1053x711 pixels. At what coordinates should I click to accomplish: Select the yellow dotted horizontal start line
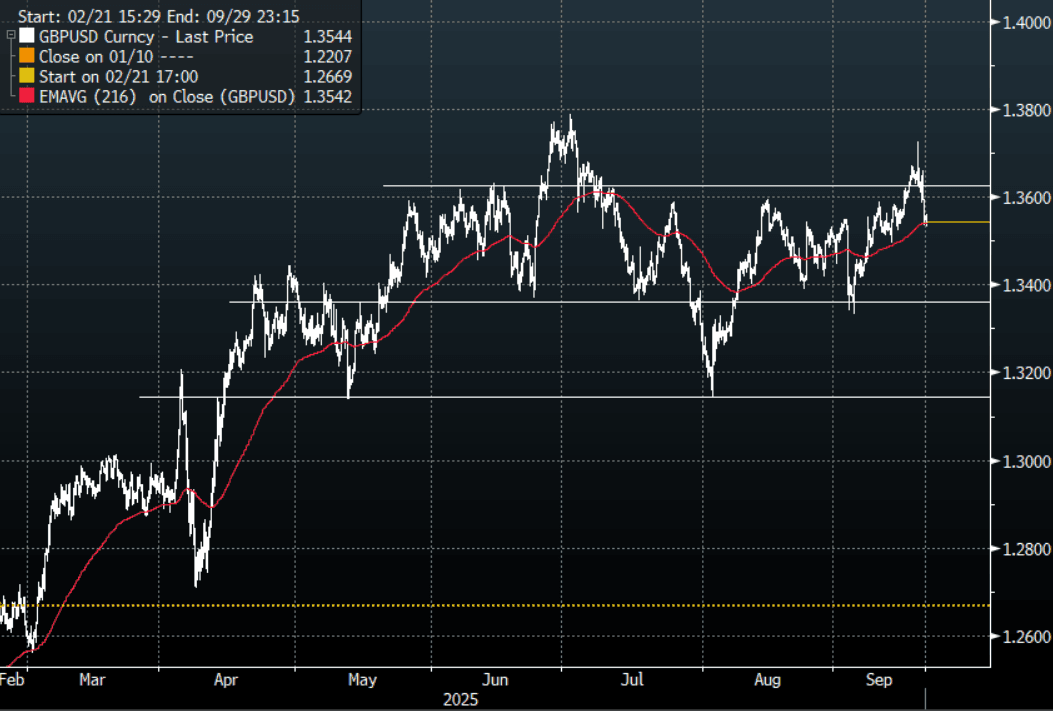pyautogui.click(x=500, y=605)
